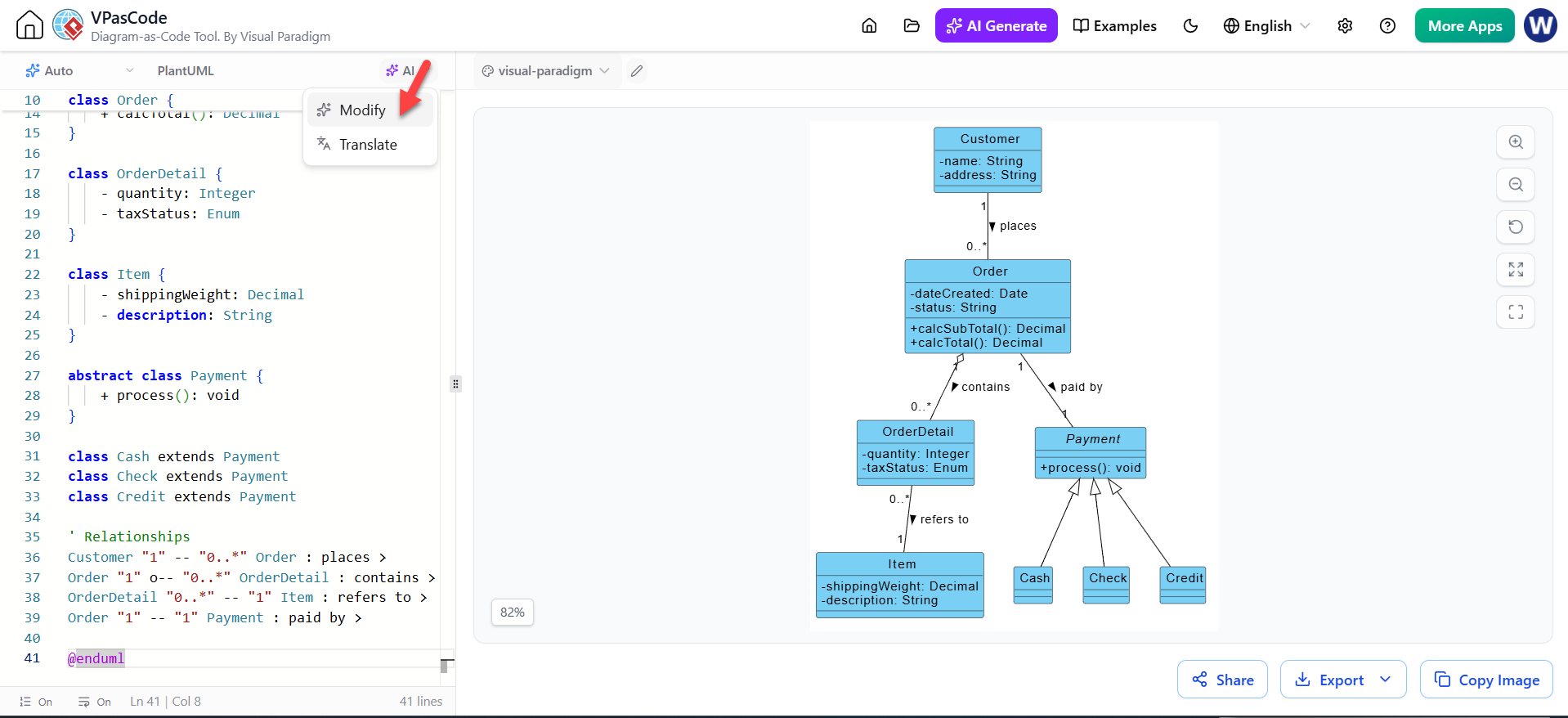This screenshot has width=1568, height=718.
Task: Expand the Export dropdown arrow
Action: point(1385,680)
